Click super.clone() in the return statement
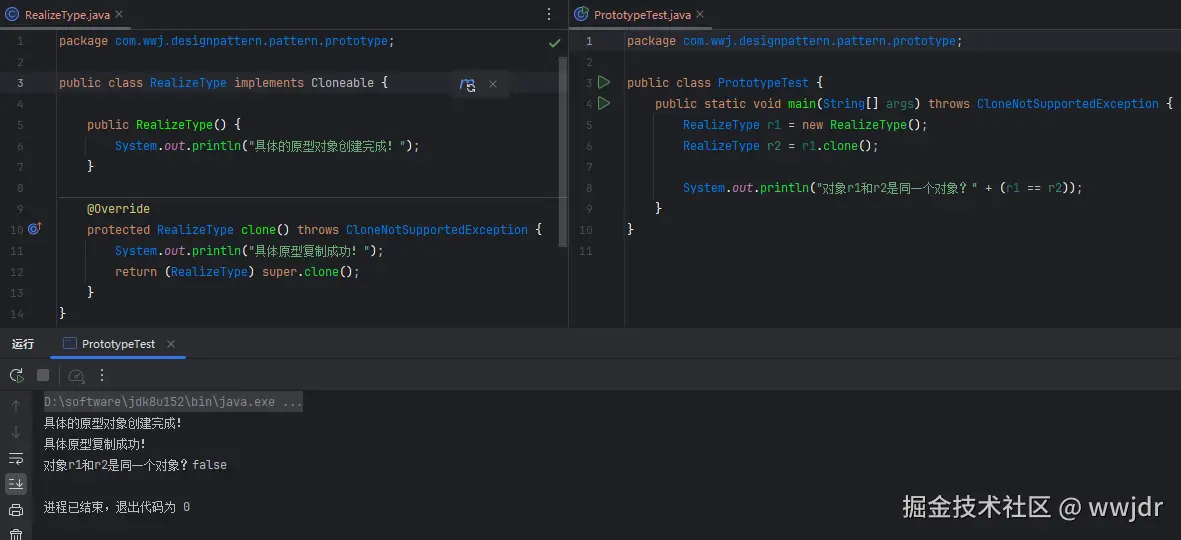The image size is (1181, 540). click(x=307, y=271)
